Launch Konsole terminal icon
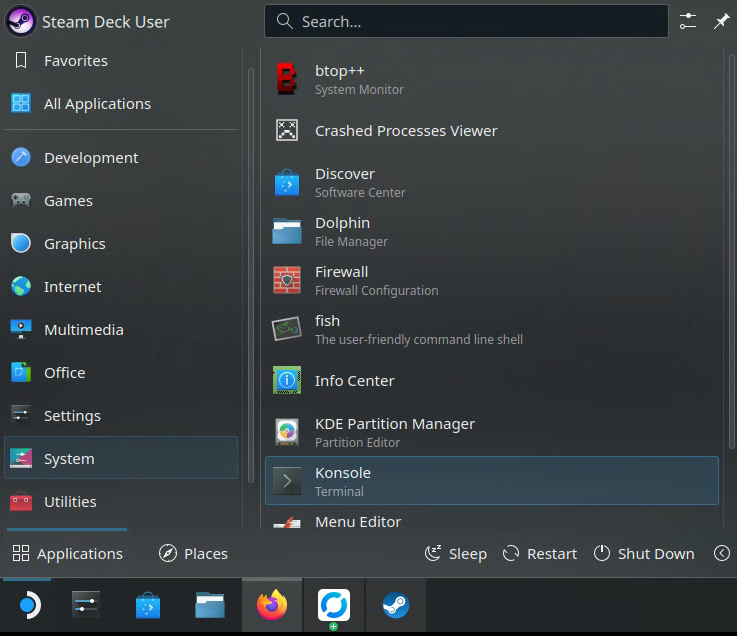Screen dimensions: 737x636 (287, 481)
